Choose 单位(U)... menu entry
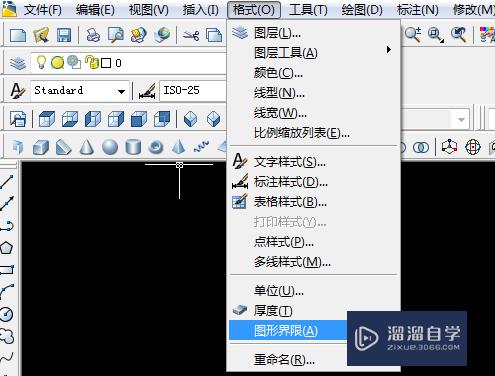This screenshot has width=495, height=376. point(313,291)
